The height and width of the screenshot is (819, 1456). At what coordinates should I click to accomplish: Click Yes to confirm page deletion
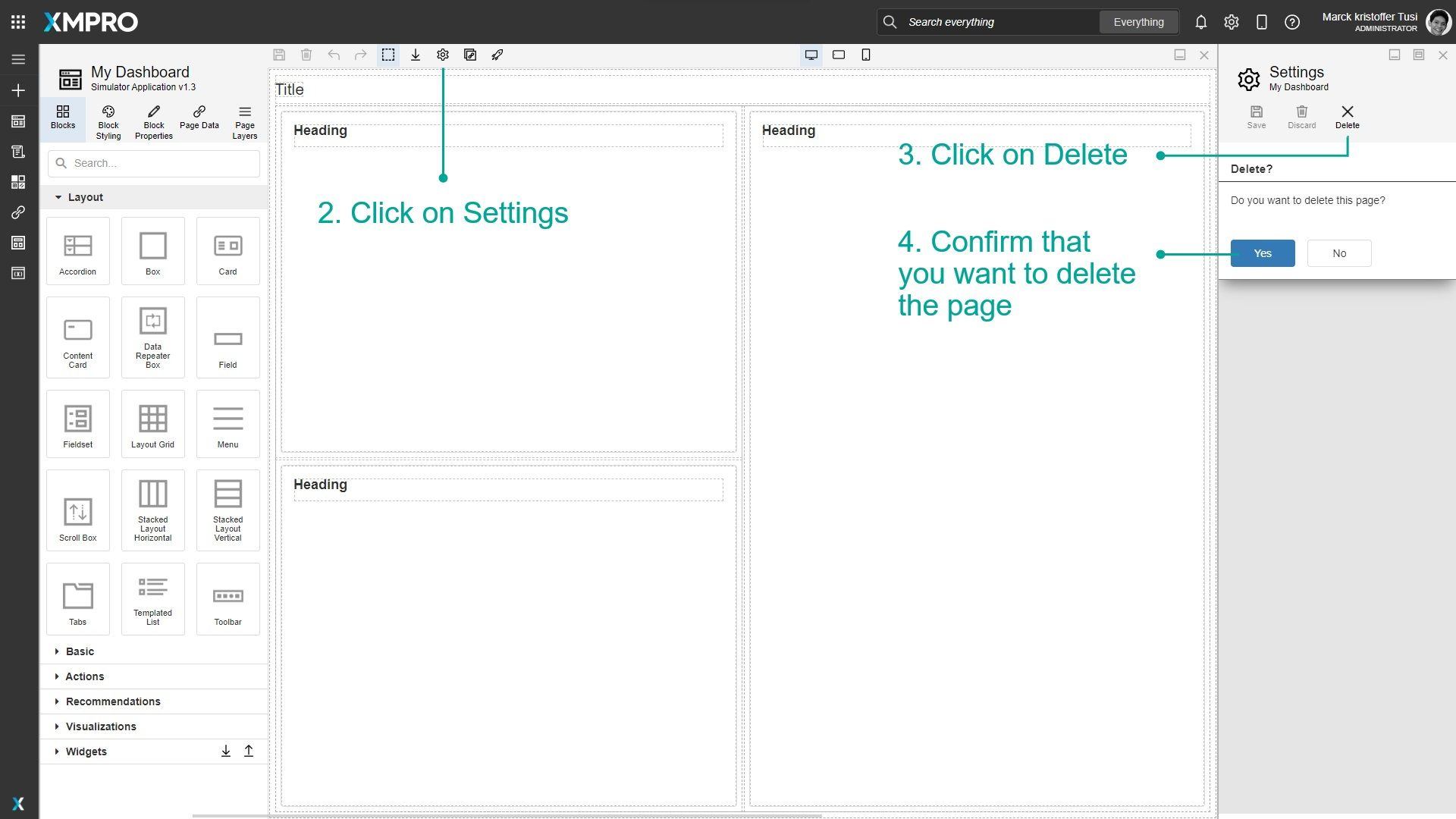click(1262, 253)
